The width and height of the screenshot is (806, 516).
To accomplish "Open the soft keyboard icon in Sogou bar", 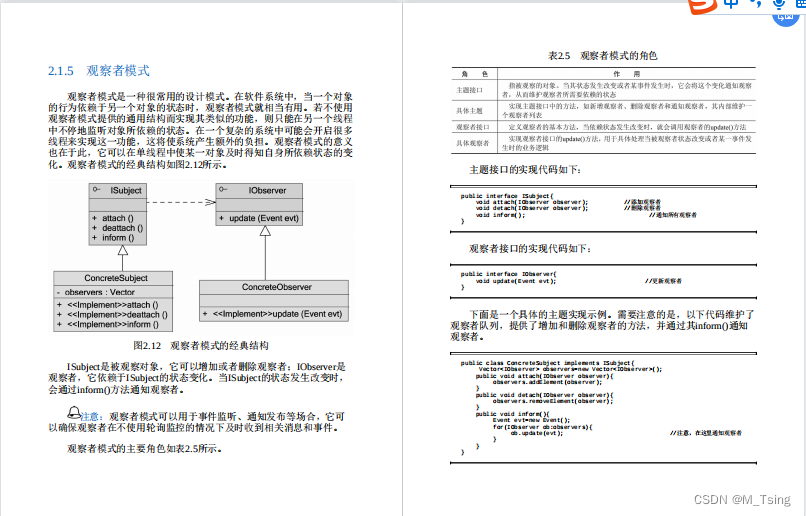I will pyautogui.click(x=800, y=4).
